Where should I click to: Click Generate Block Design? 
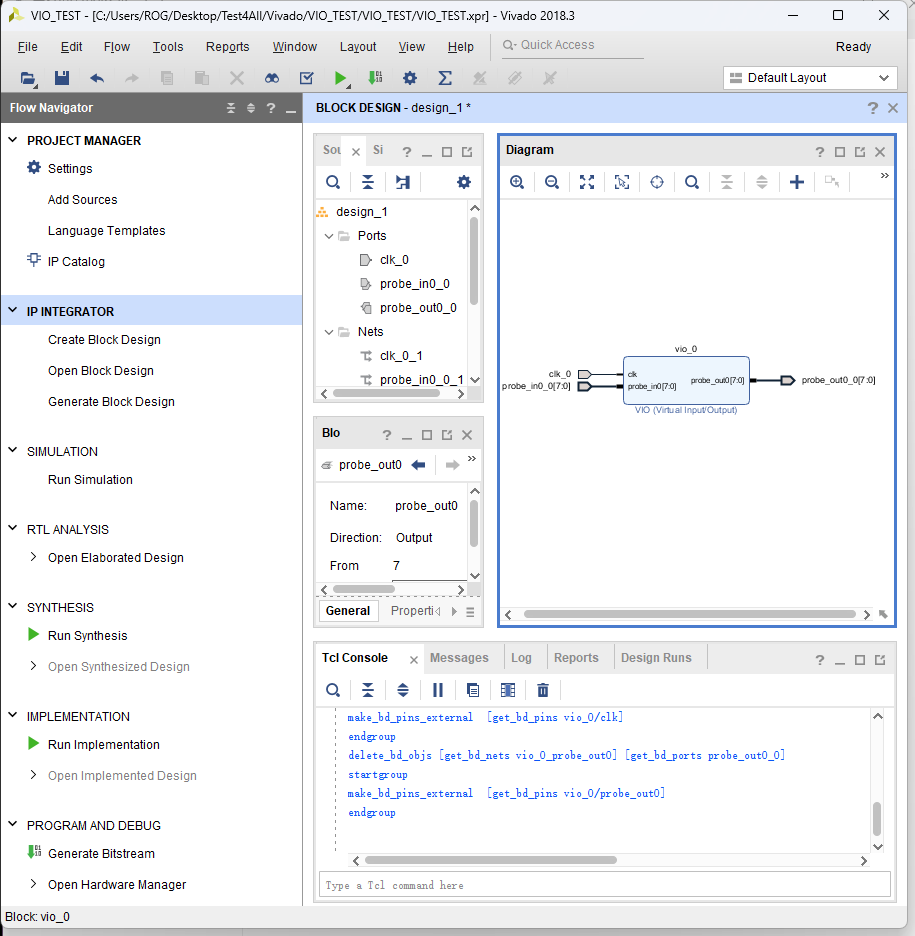click(x=111, y=402)
